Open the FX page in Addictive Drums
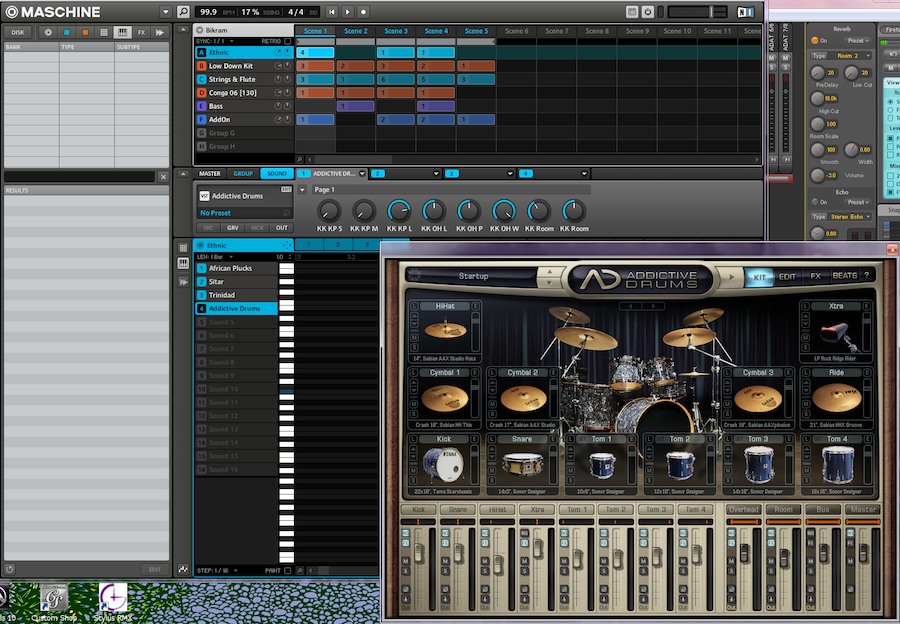This screenshot has width=900, height=624. 816,277
